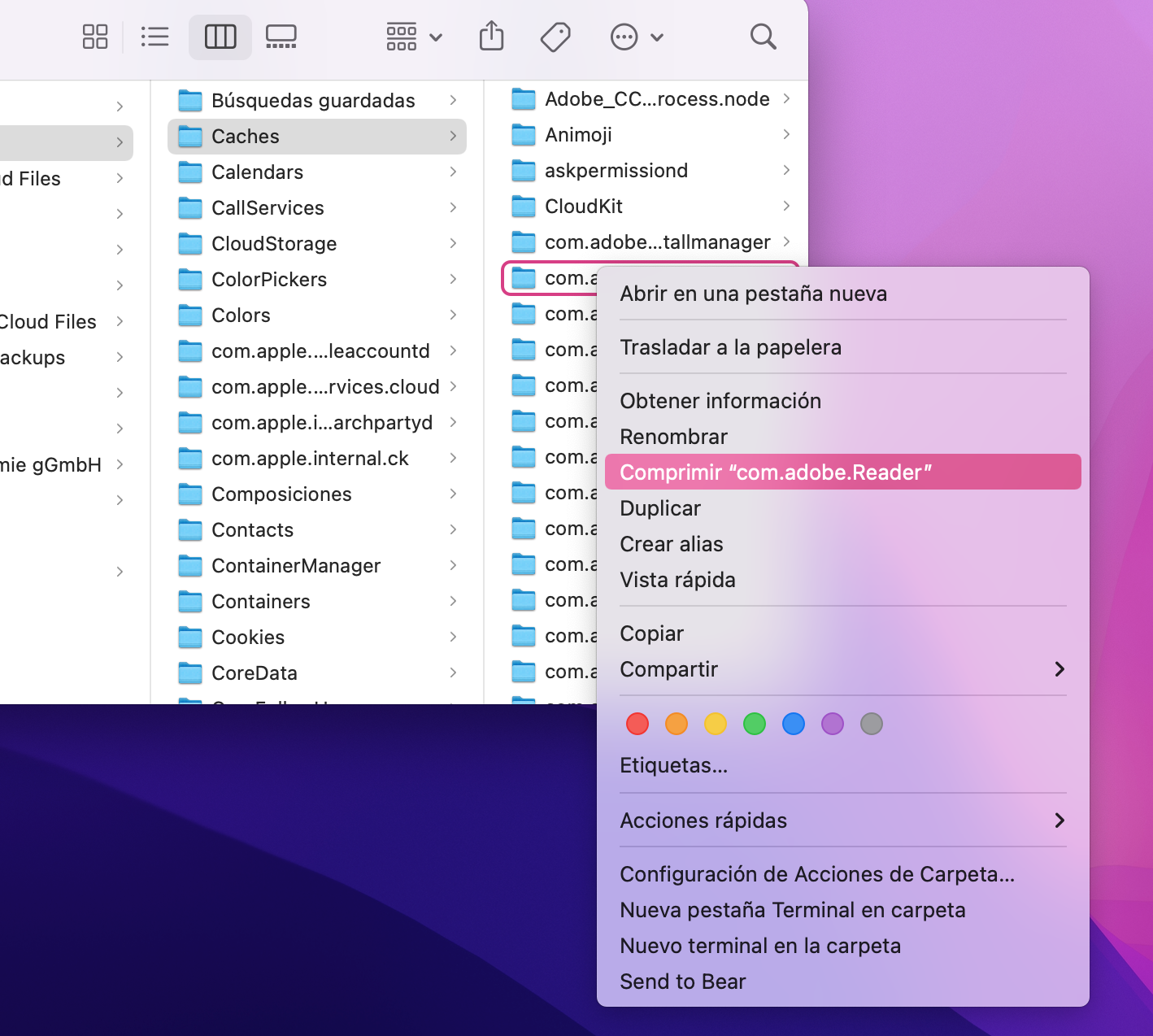Click the search magnifier icon
Viewport: 1153px width, 1036px height.
(763, 37)
